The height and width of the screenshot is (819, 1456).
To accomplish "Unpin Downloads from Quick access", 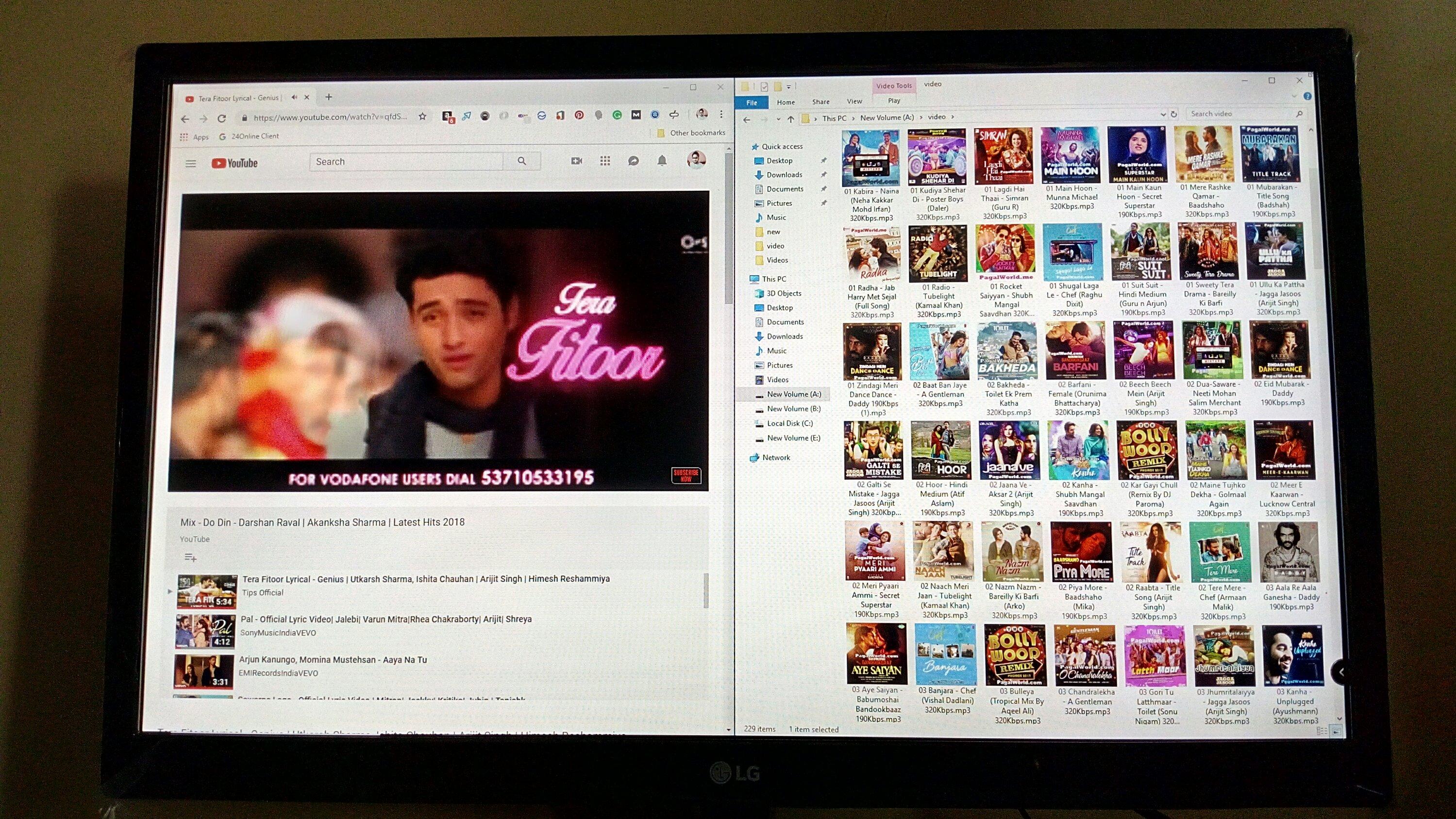I will tap(823, 175).
